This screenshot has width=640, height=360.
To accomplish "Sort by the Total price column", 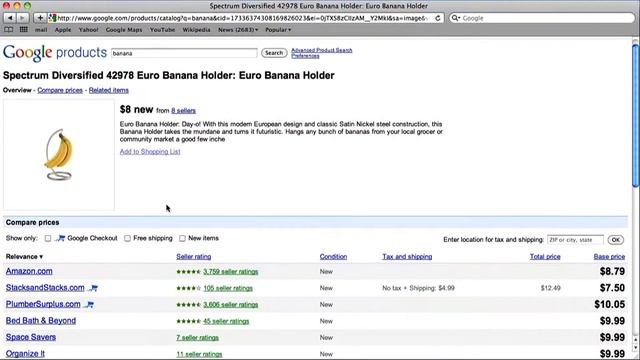I will click(545, 257).
